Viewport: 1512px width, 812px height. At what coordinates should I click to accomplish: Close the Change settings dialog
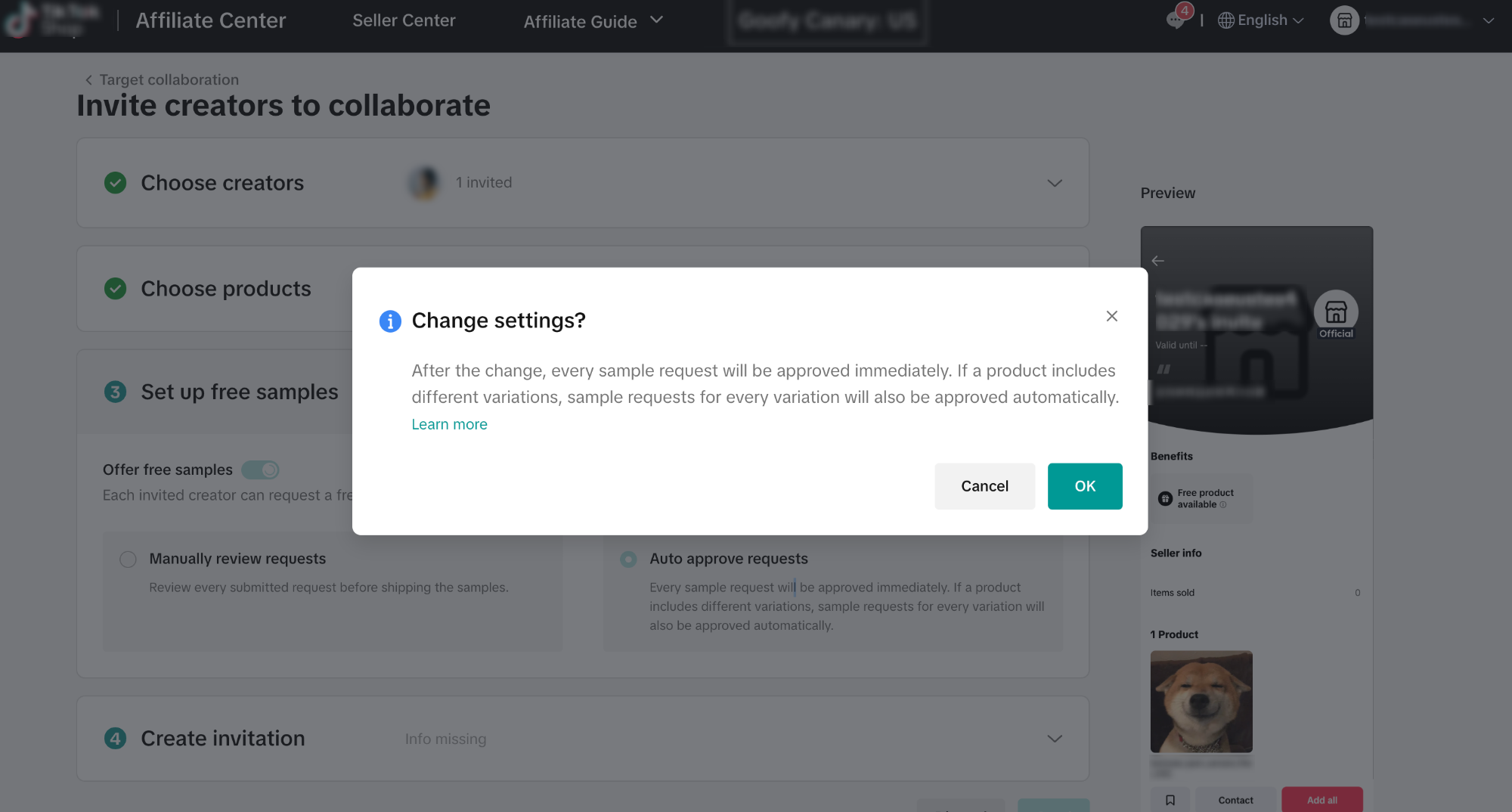(1111, 316)
